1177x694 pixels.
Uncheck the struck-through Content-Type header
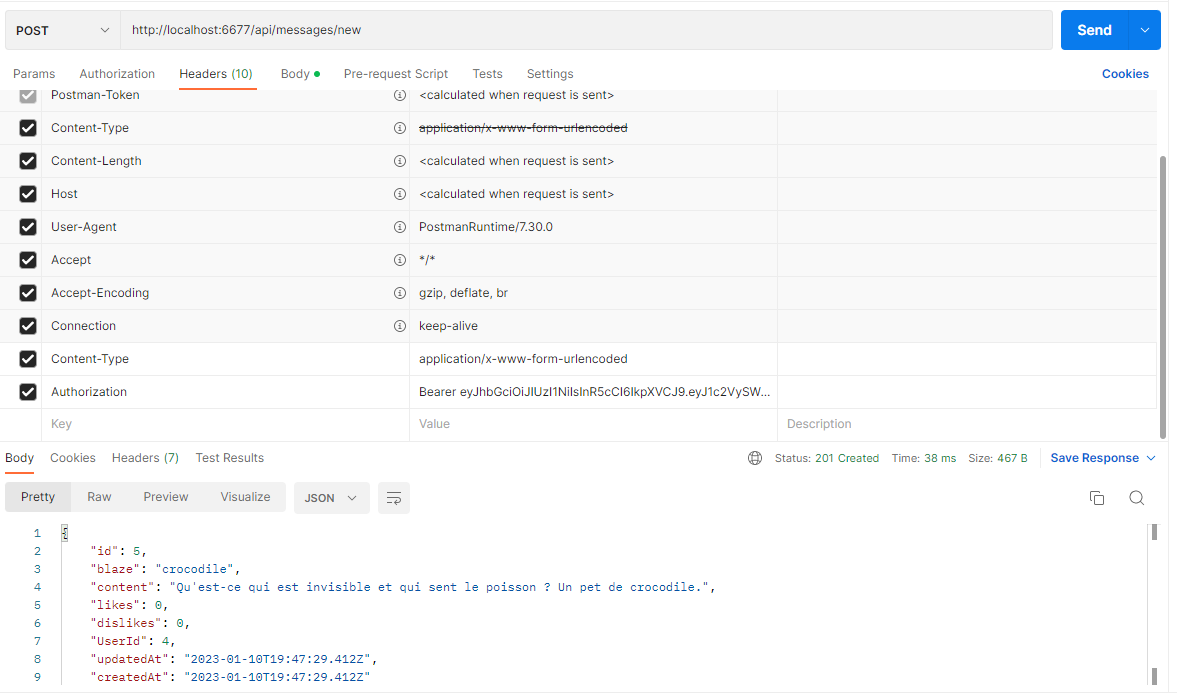click(27, 127)
